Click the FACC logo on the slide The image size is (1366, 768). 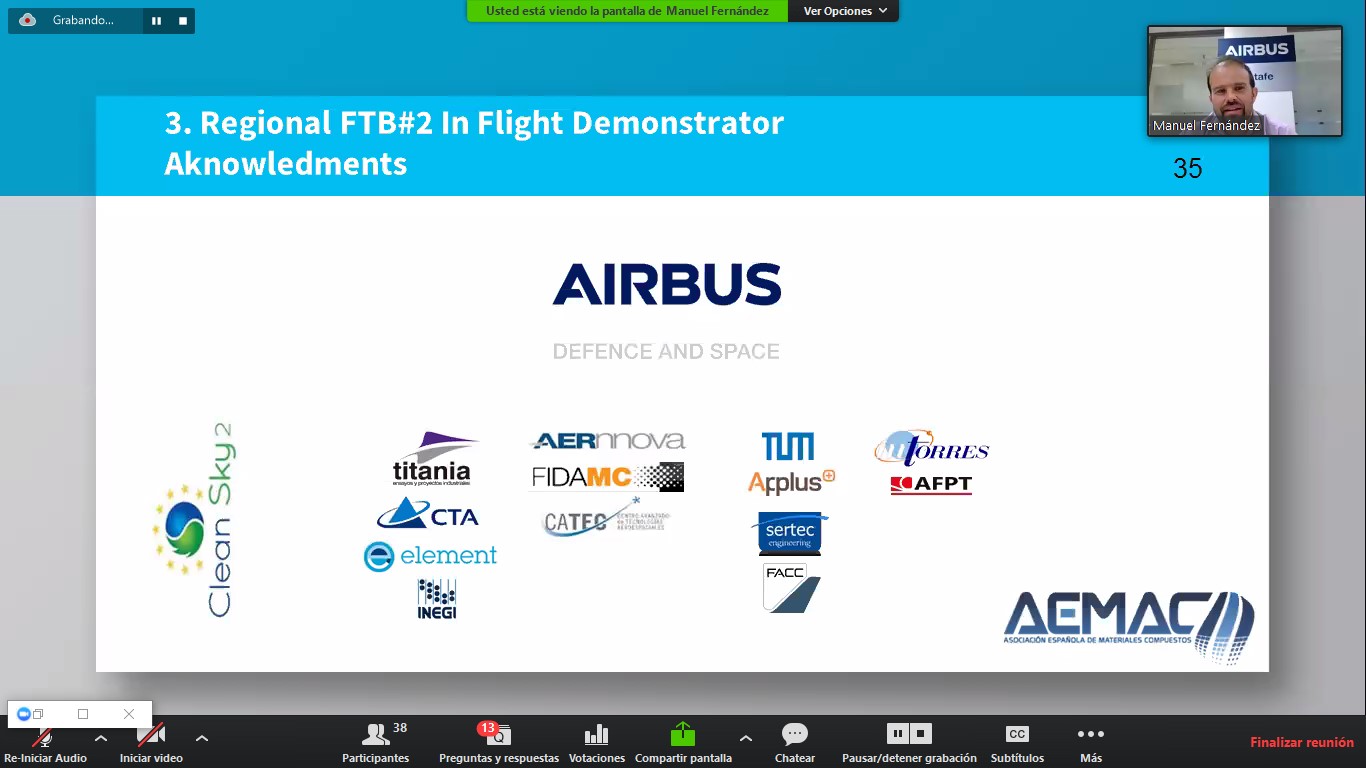click(791, 588)
